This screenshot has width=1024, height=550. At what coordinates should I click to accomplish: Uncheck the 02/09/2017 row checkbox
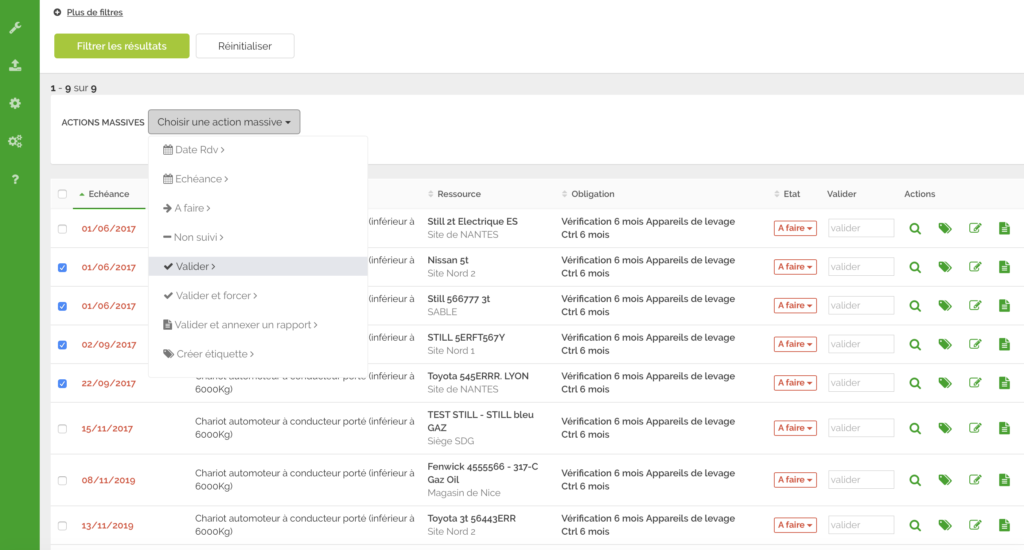(62, 345)
